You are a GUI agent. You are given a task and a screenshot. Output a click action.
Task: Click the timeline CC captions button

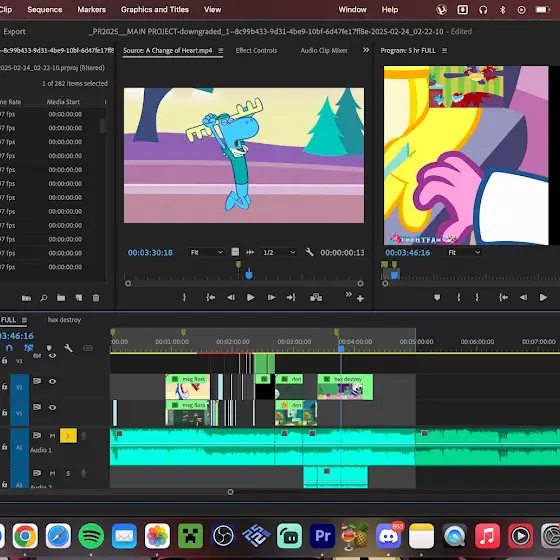click(x=88, y=348)
